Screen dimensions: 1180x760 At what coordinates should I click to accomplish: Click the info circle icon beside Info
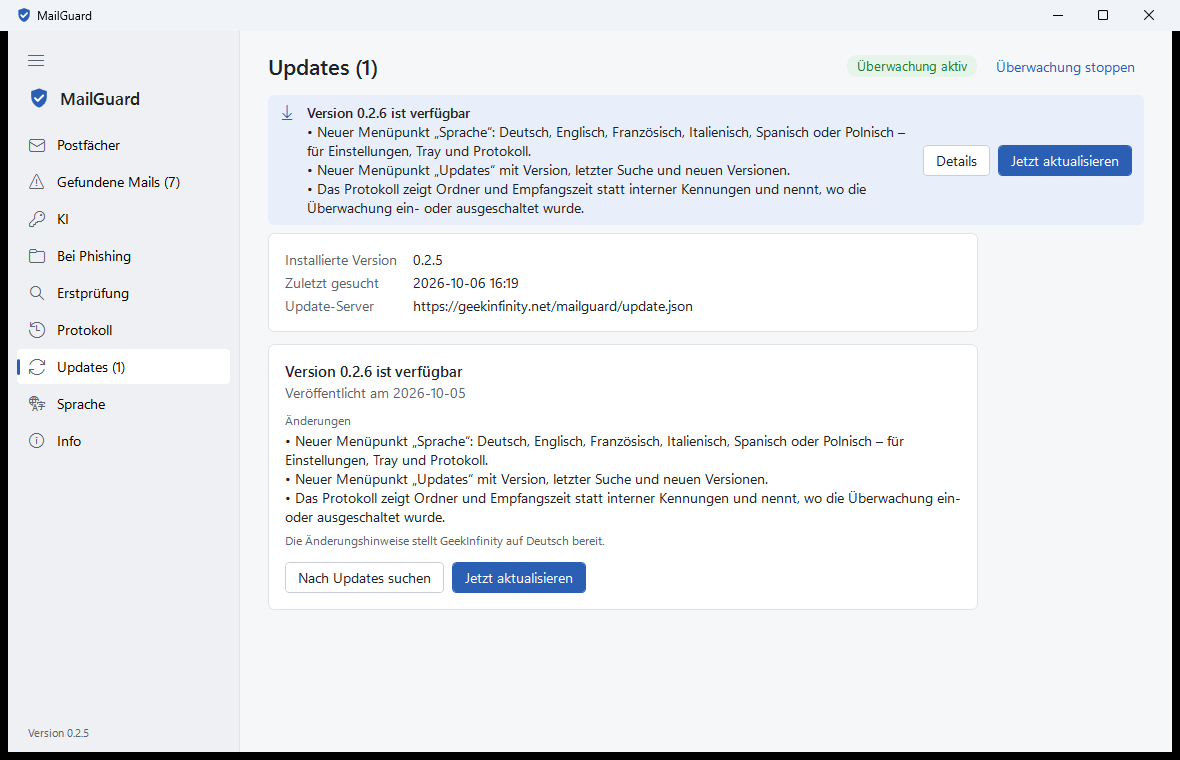pyautogui.click(x=37, y=441)
